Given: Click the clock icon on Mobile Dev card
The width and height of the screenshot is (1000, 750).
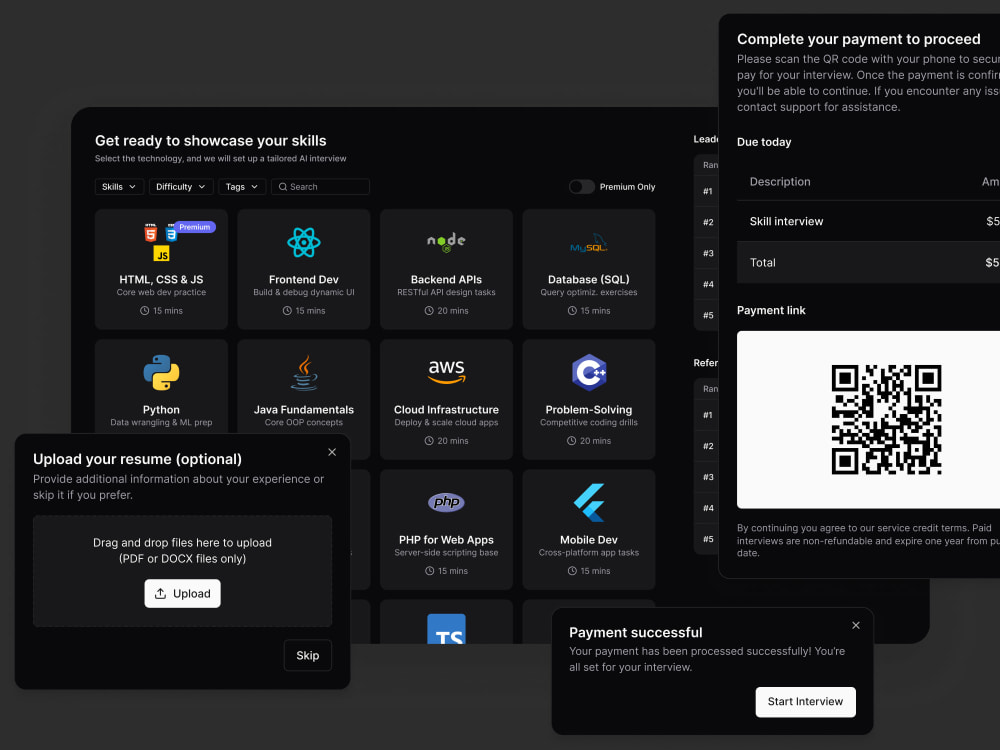Looking at the screenshot, I should (x=572, y=571).
